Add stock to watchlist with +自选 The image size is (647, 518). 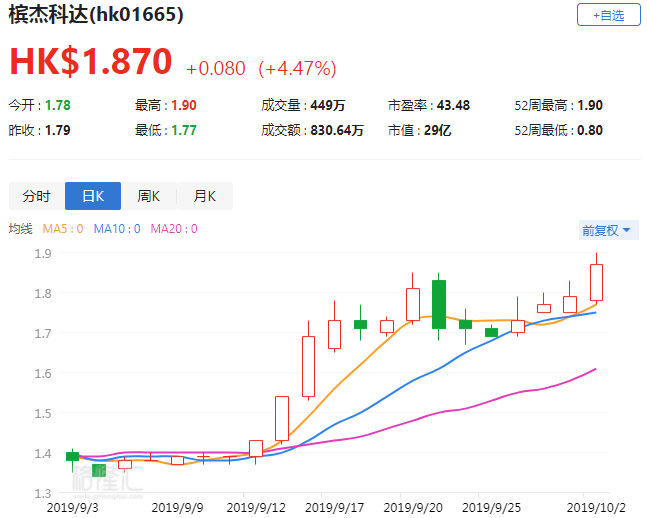point(608,15)
